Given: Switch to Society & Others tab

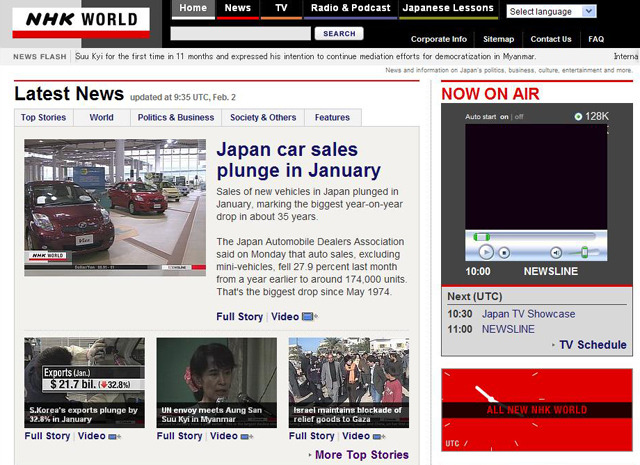Looking at the screenshot, I should [x=263, y=118].
